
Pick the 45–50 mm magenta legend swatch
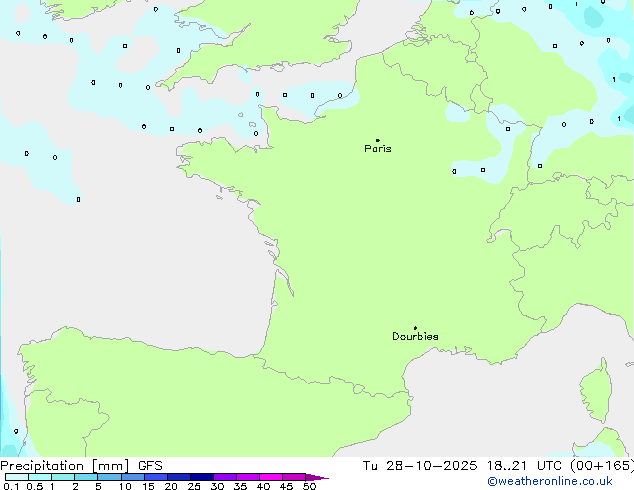[294, 478]
